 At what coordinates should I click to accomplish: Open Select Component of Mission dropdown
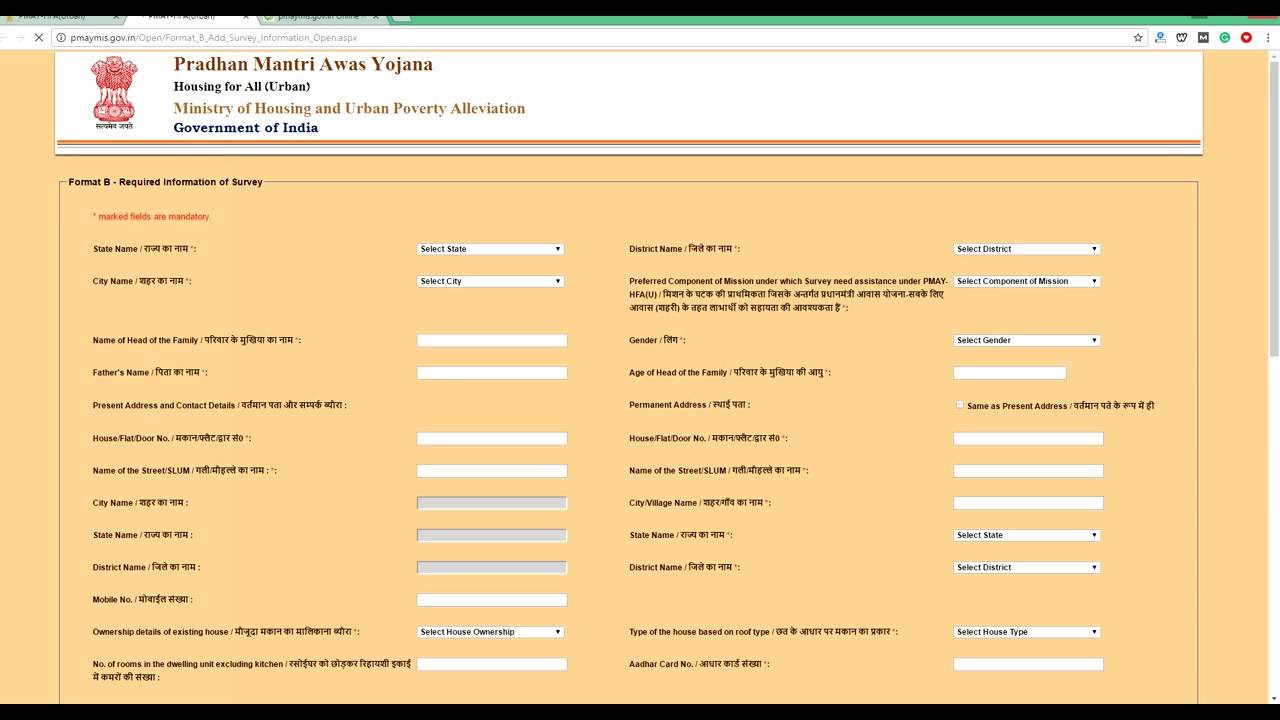click(x=1027, y=281)
